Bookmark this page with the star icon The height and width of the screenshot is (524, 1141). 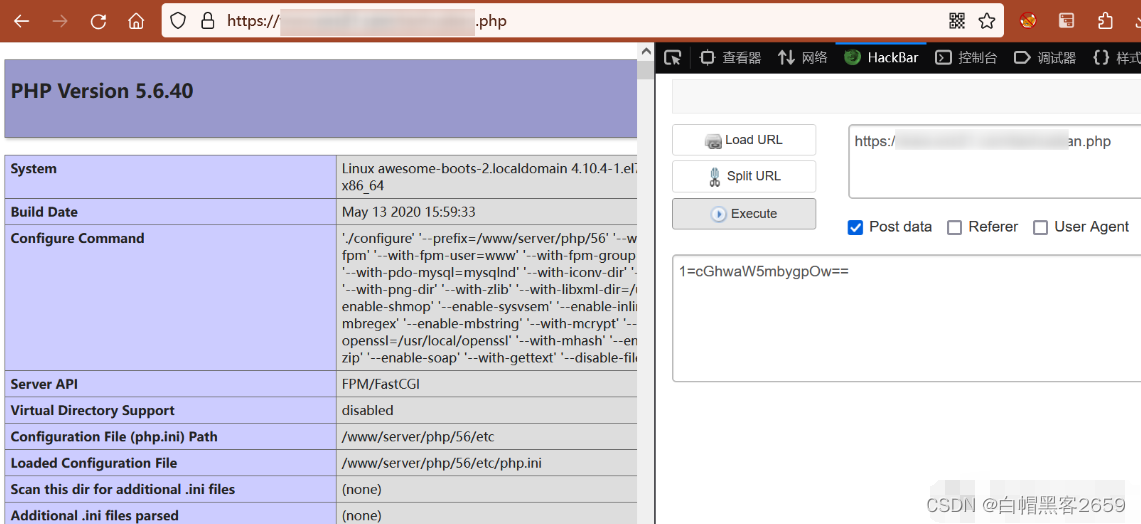click(987, 20)
